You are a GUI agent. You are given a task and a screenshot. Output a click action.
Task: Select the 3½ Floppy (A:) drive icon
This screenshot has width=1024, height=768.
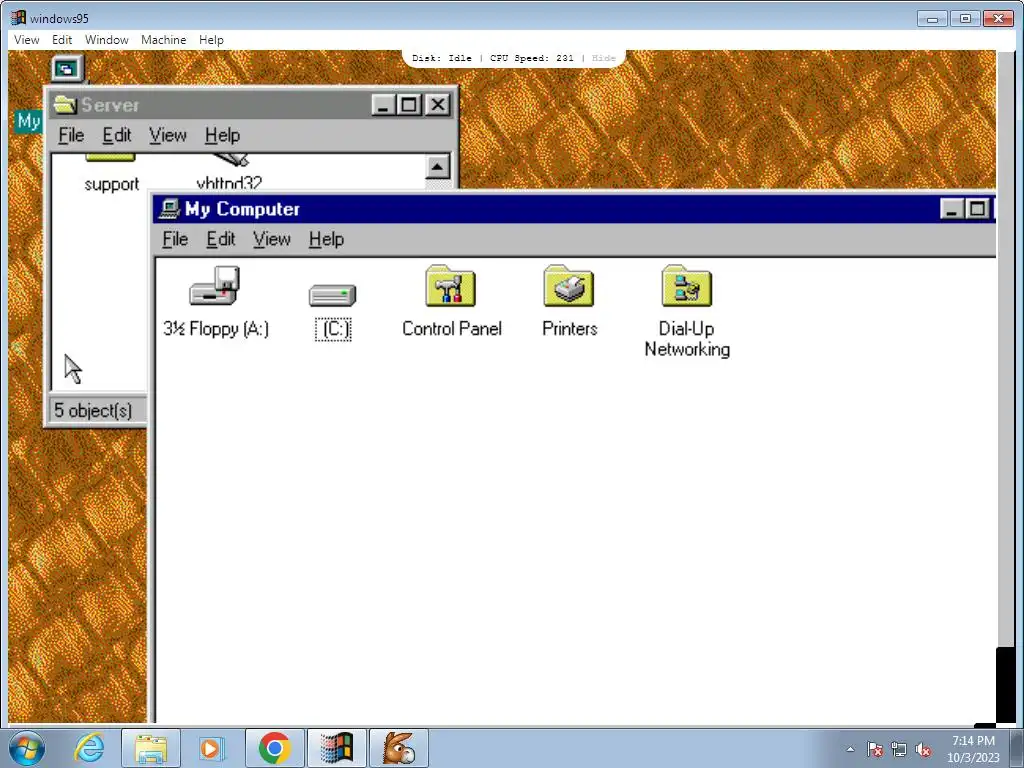[216, 286]
